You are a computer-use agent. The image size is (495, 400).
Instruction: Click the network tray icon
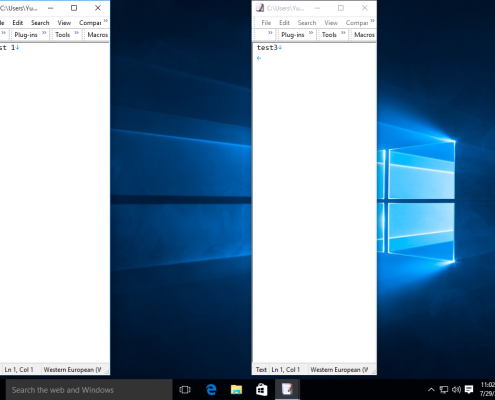(x=444, y=389)
